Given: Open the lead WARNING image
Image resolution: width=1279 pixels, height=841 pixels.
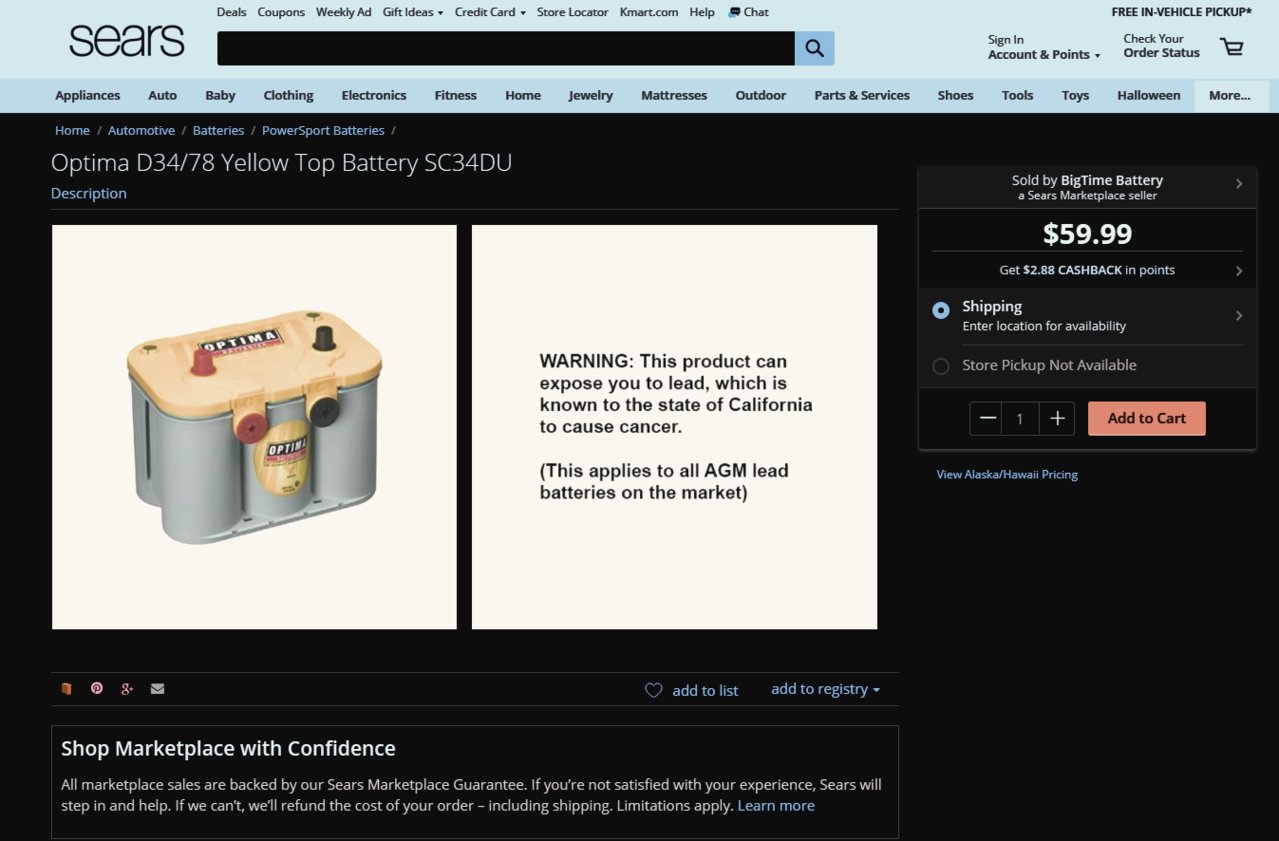Looking at the screenshot, I should click(x=675, y=427).
